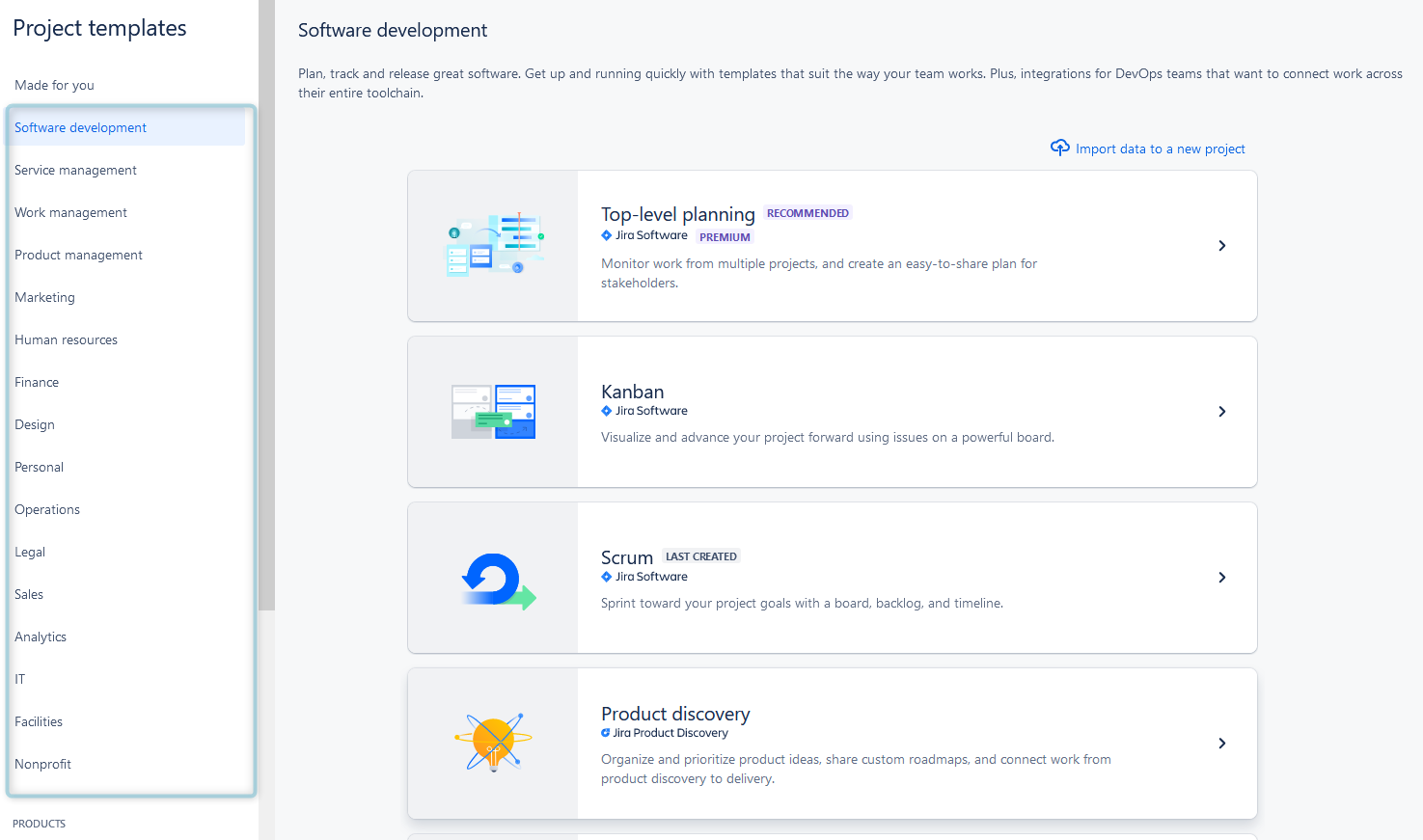Click the Product discovery lightbulb illustration
This screenshot has width=1423, height=840.
pos(493,742)
